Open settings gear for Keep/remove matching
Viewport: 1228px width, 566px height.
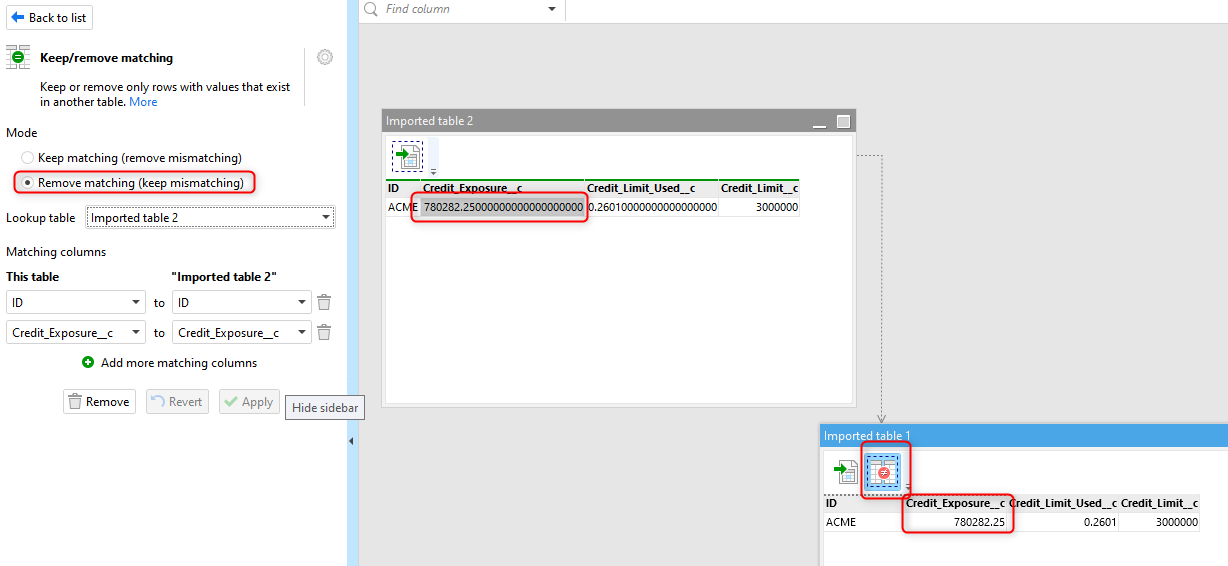click(325, 57)
